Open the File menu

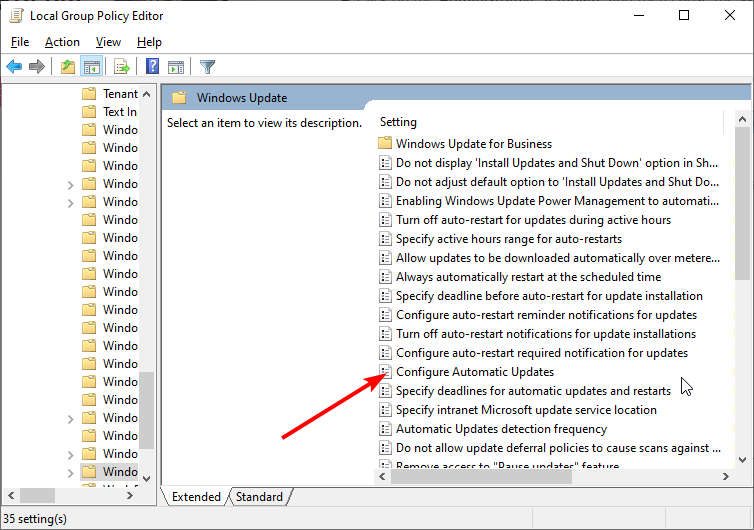(x=20, y=42)
